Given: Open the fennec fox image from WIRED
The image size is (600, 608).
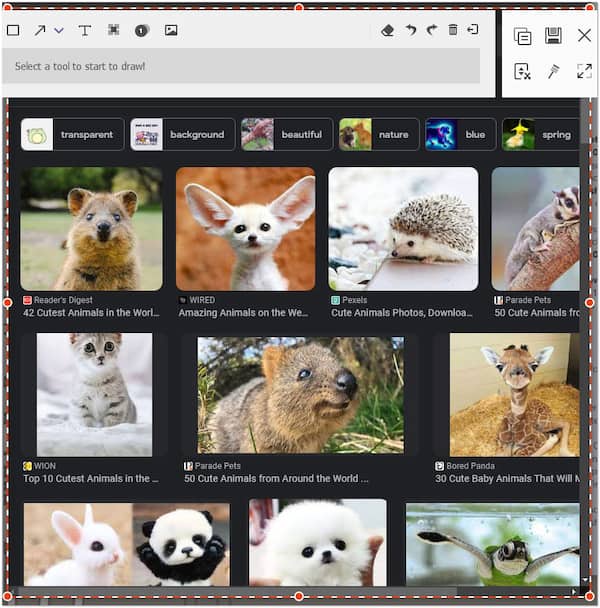Looking at the screenshot, I should 245,229.
